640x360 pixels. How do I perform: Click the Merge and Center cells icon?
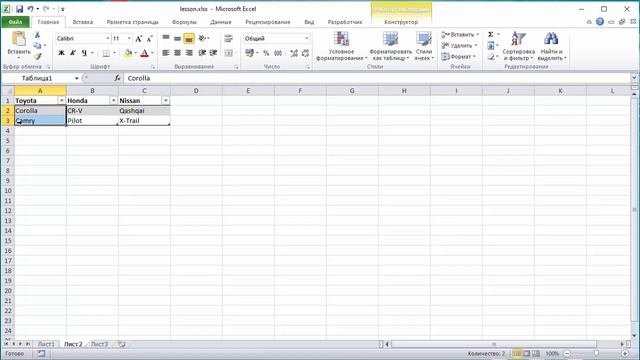pyautogui.click(x=228, y=53)
